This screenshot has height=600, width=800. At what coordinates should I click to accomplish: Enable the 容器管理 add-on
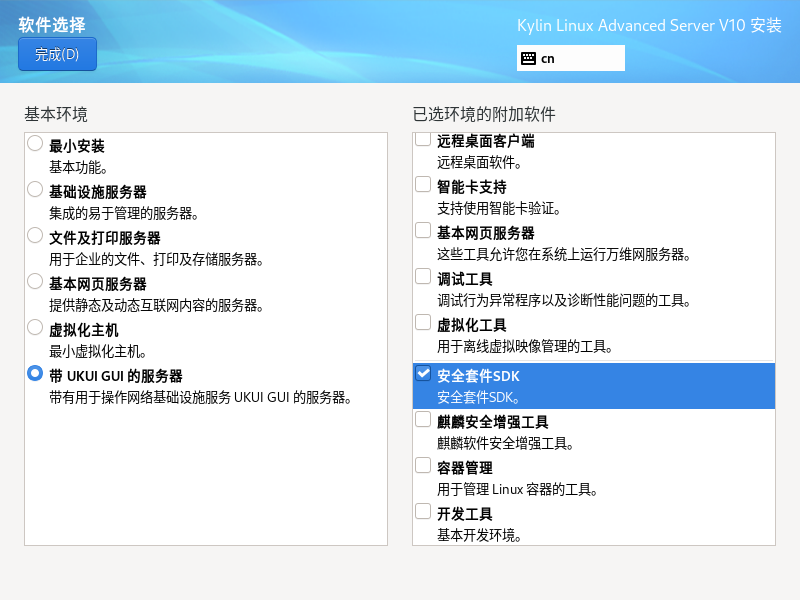coord(422,465)
